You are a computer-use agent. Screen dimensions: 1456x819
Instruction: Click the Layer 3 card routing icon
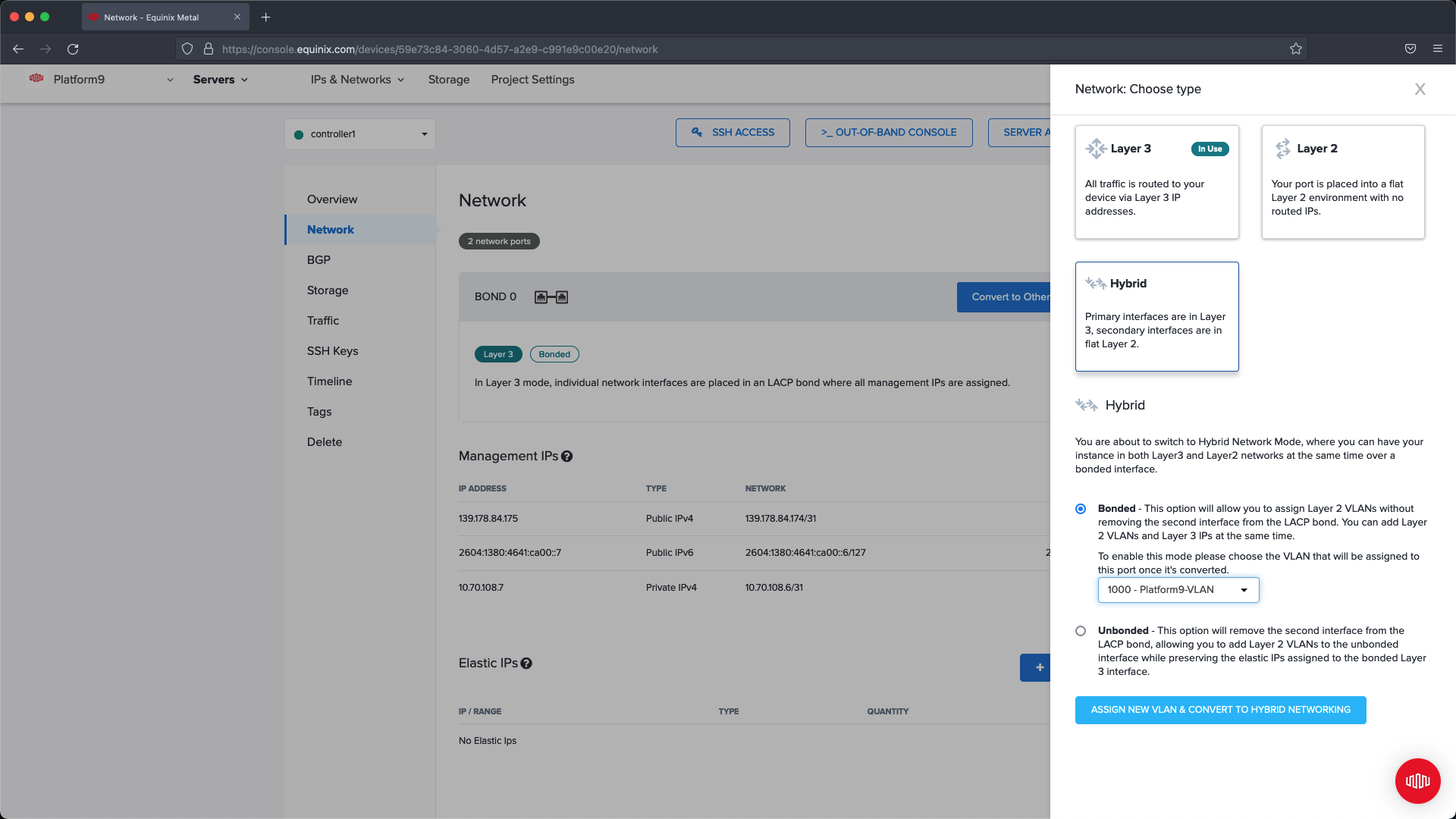click(1096, 149)
